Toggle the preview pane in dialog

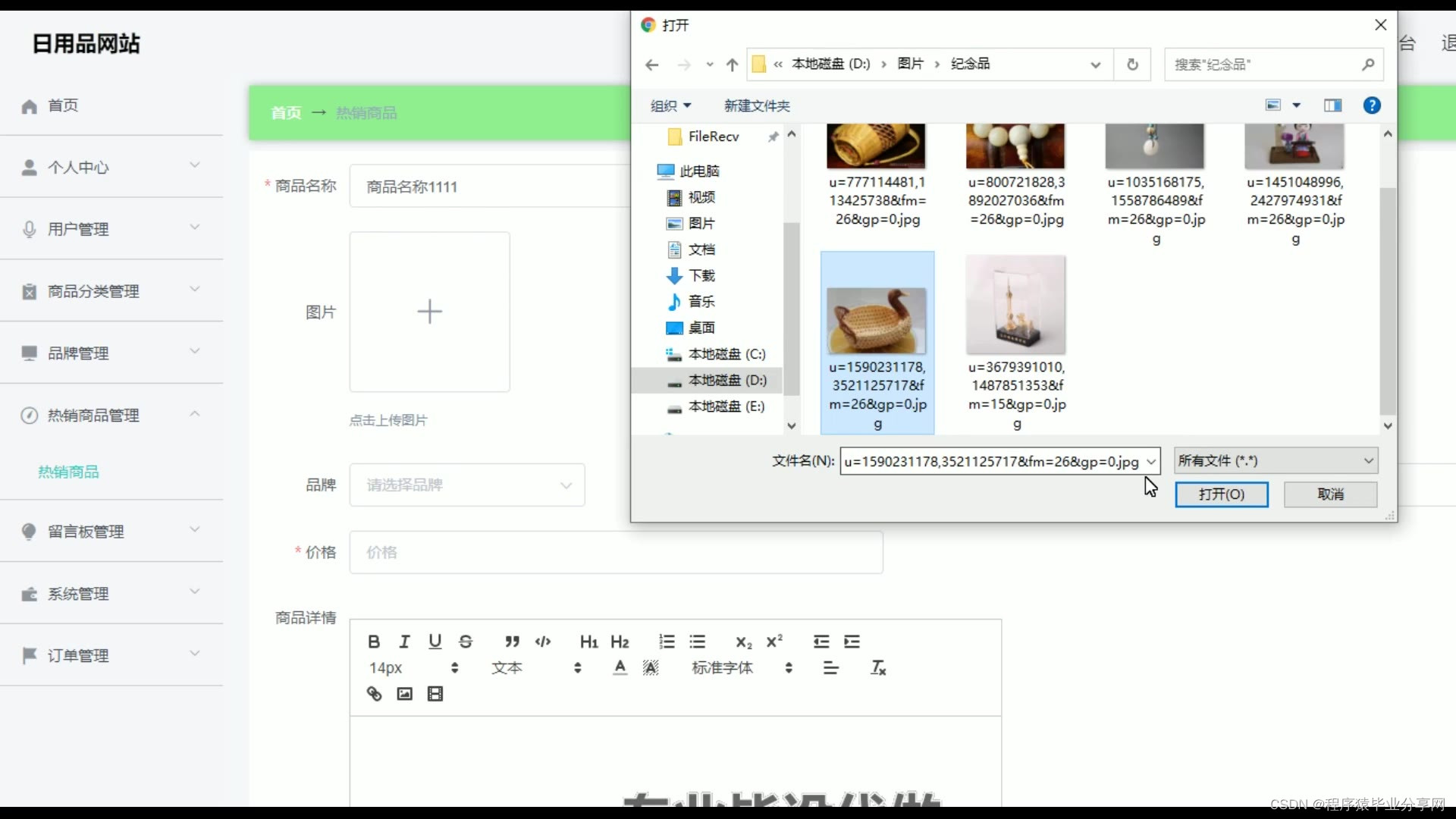tap(1332, 105)
